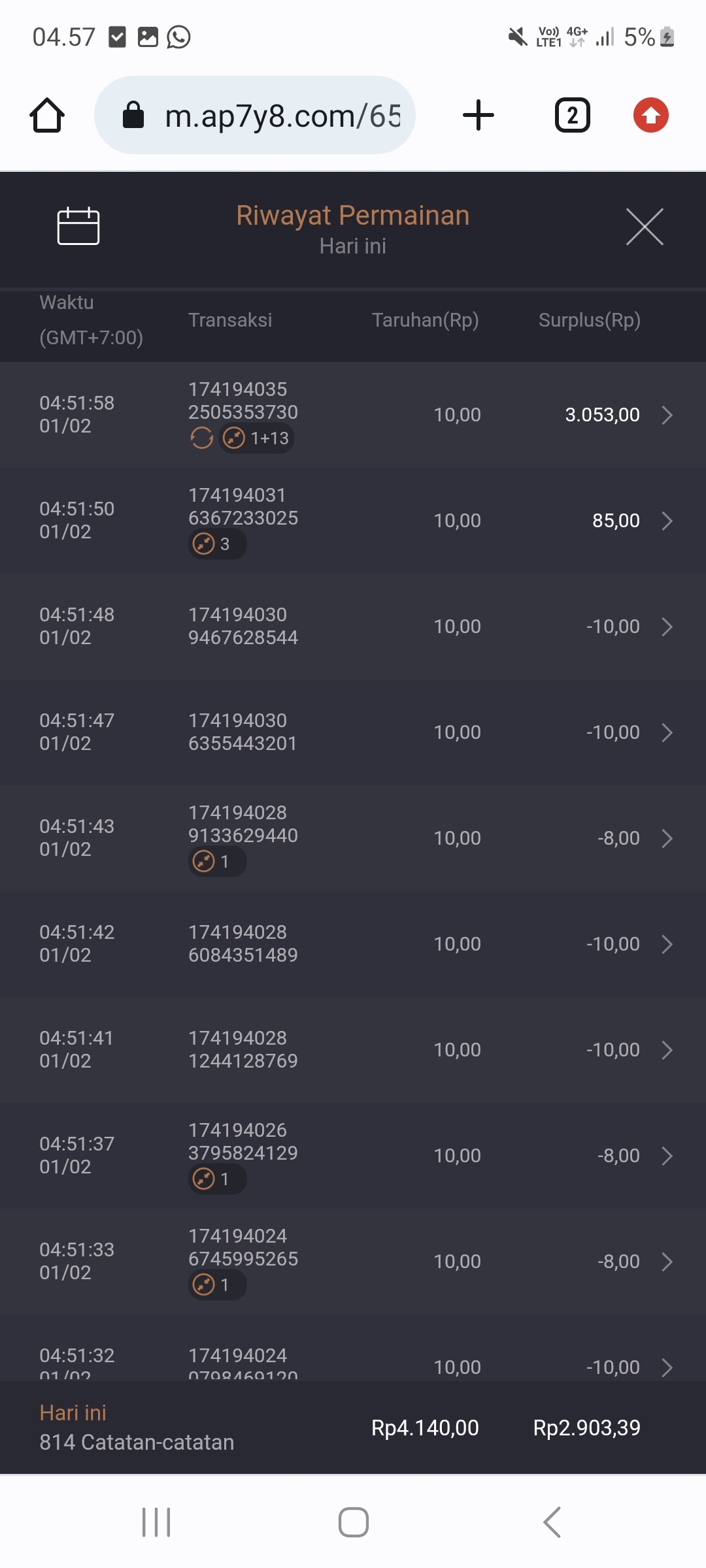Open the calendar date picker icon

pyautogui.click(x=78, y=226)
